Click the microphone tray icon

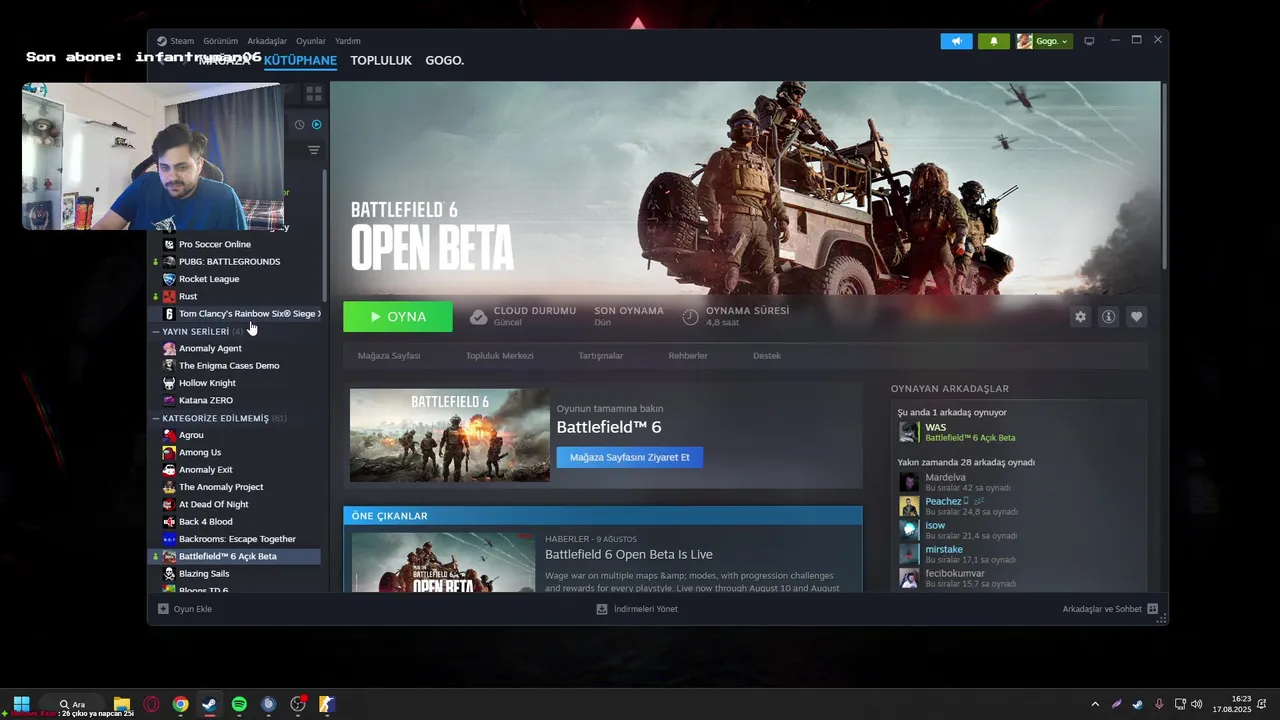1159,704
